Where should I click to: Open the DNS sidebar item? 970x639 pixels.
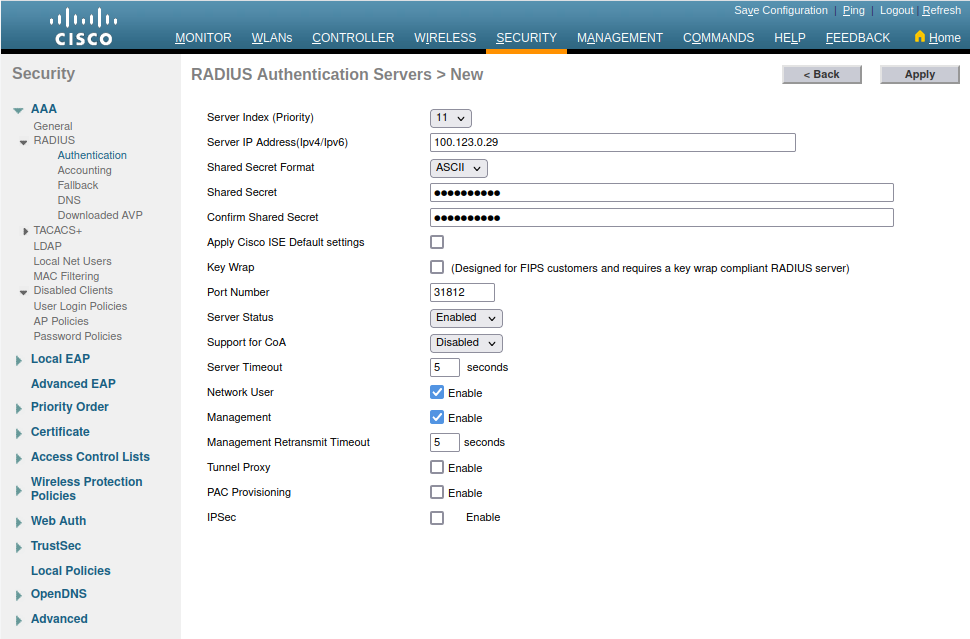(x=69, y=200)
